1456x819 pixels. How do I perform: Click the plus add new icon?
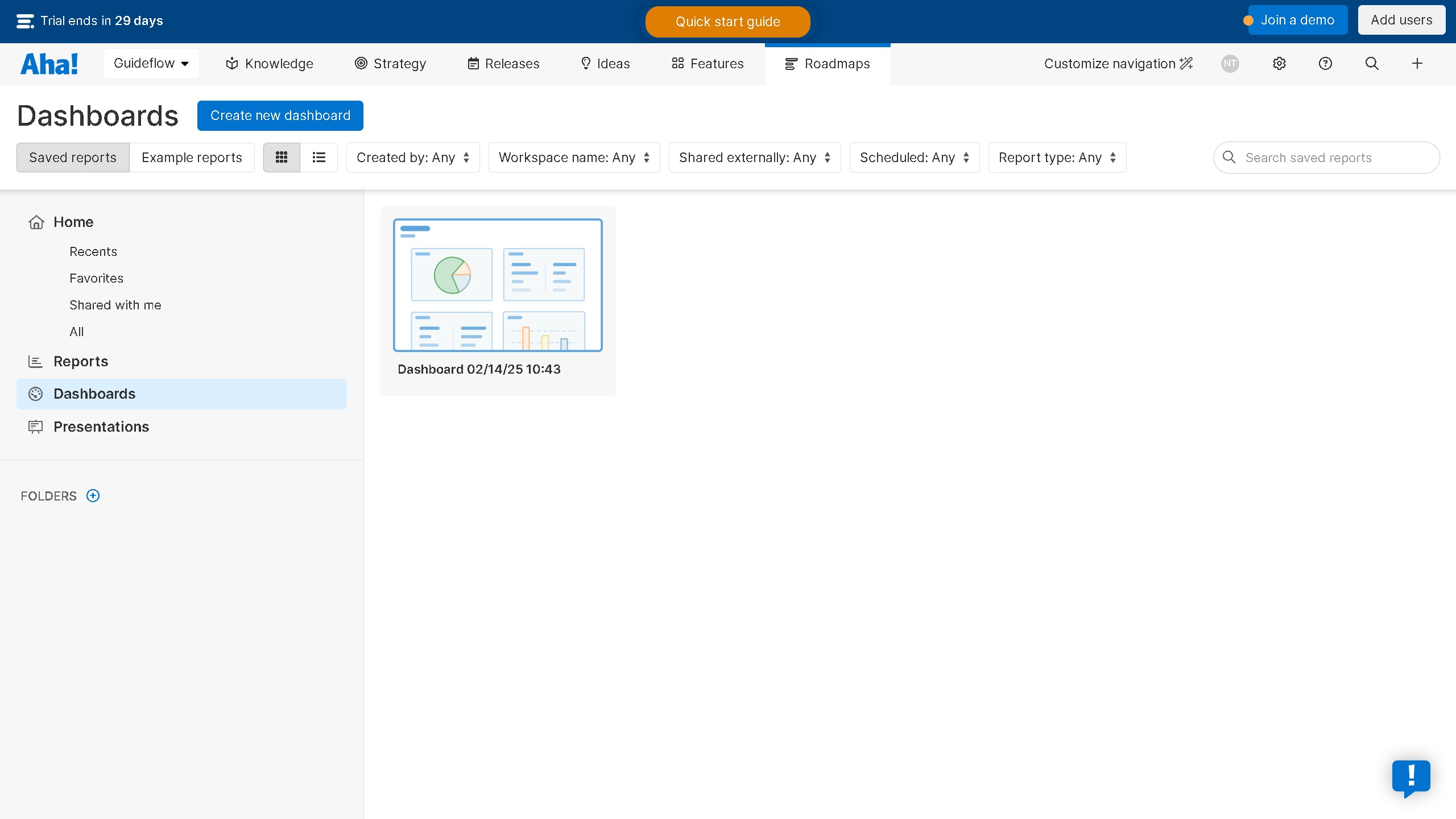(x=1417, y=64)
